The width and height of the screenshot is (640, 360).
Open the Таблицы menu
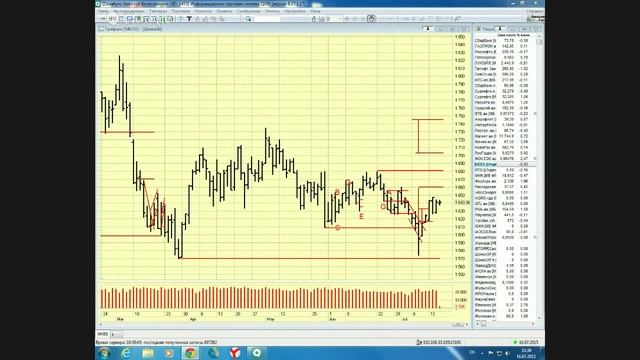click(158, 11)
